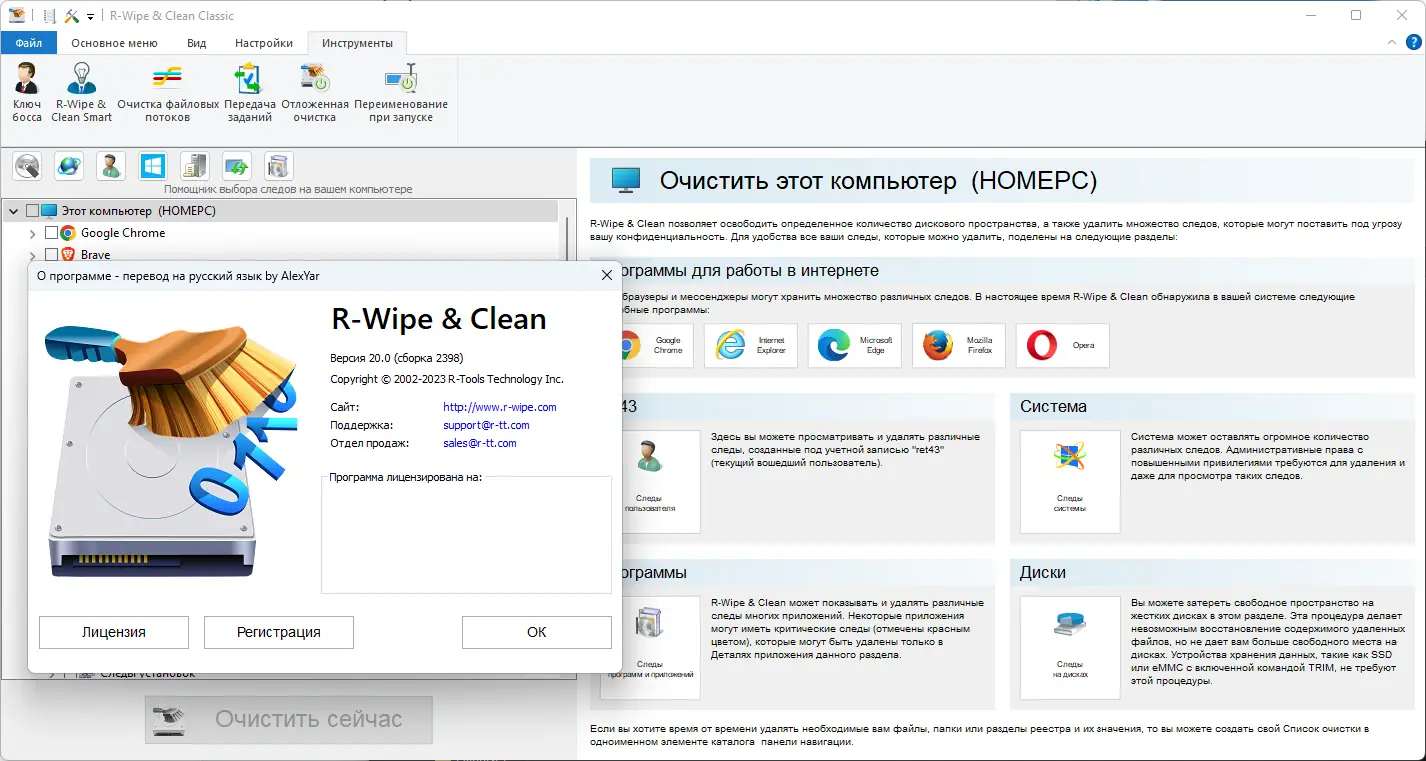The image size is (1426, 761).
Task: Select Переименование при запуске tool
Action: [x=401, y=92]
